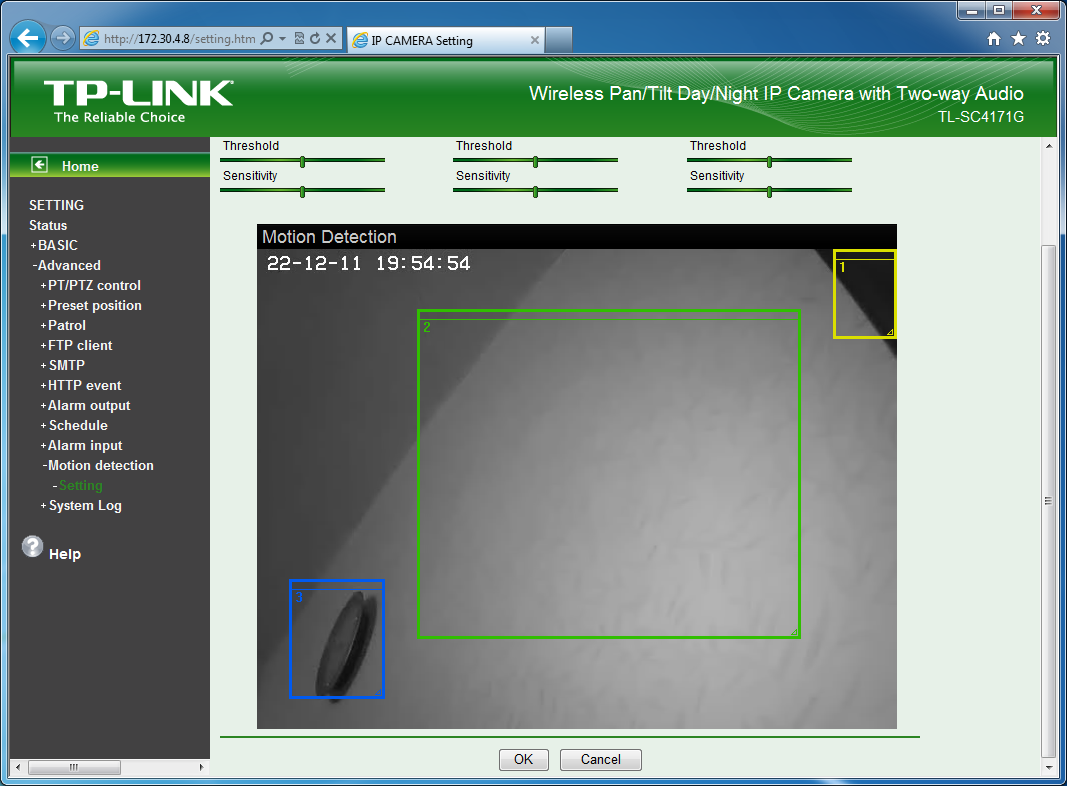The width and height of the screenshot is (1067, 786).
Task: Expand Patrol submenu
Action: coord(63,325)
